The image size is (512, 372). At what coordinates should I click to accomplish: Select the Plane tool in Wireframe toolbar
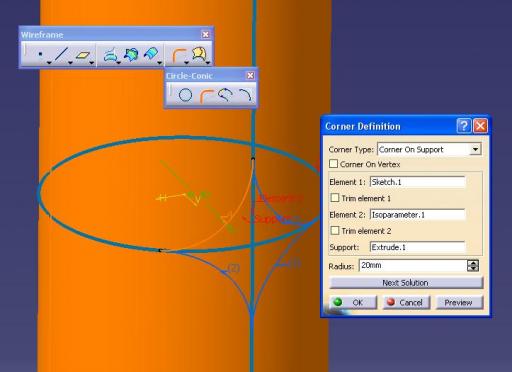pos(83,55)
